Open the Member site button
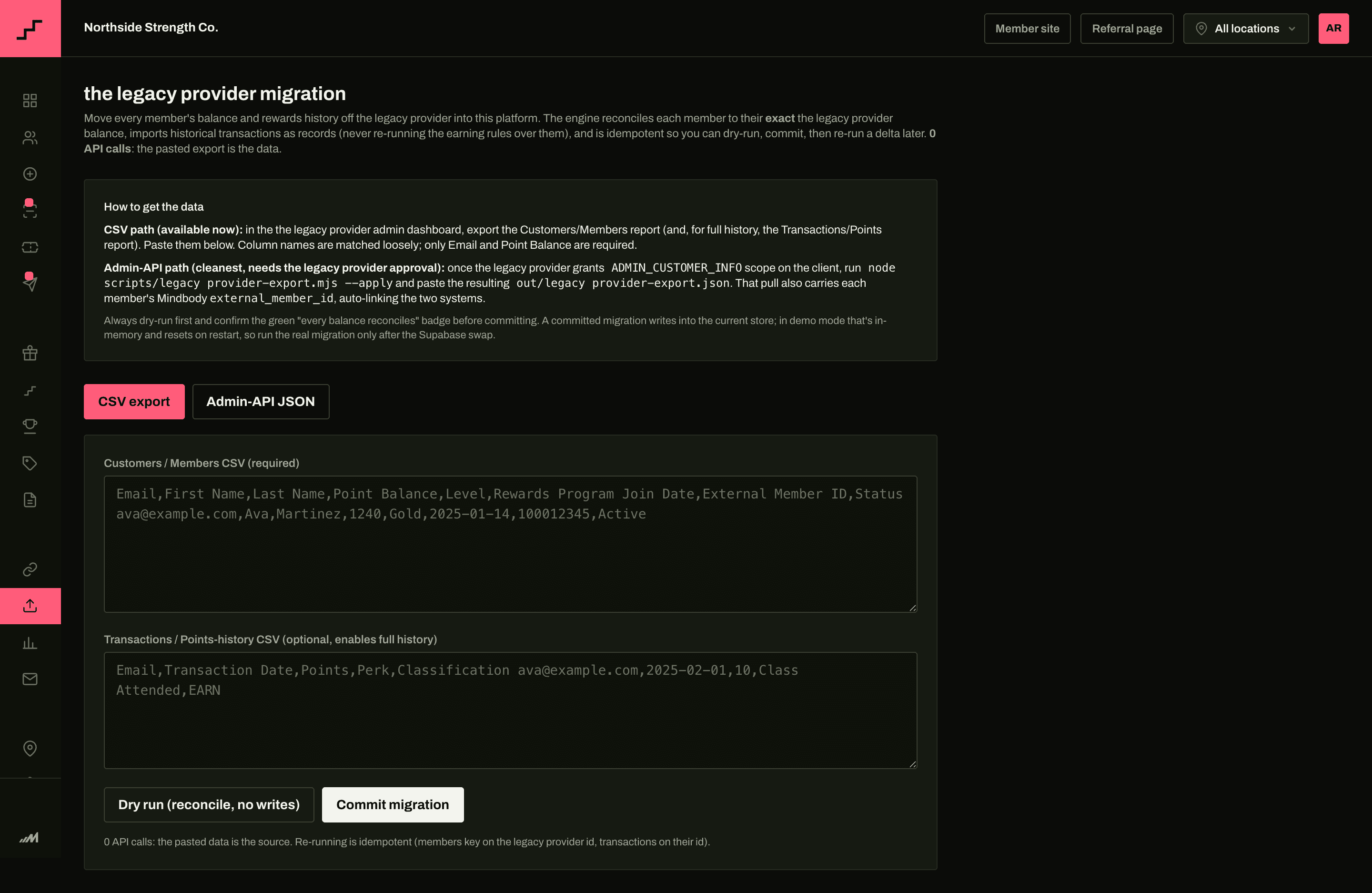Viewport: 1372px width, 893px height. coord(1027,28)
